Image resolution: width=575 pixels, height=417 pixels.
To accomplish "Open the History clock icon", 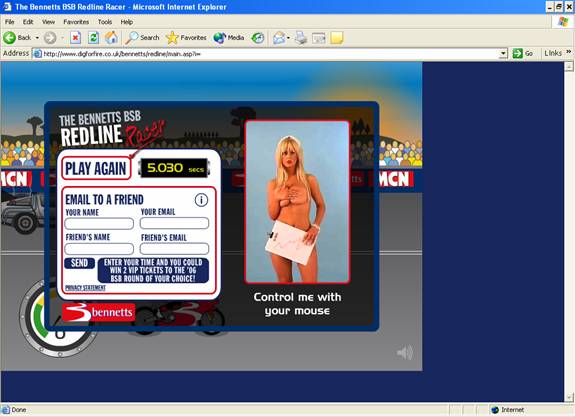I will pyautogui.click(x=258, y=37).
